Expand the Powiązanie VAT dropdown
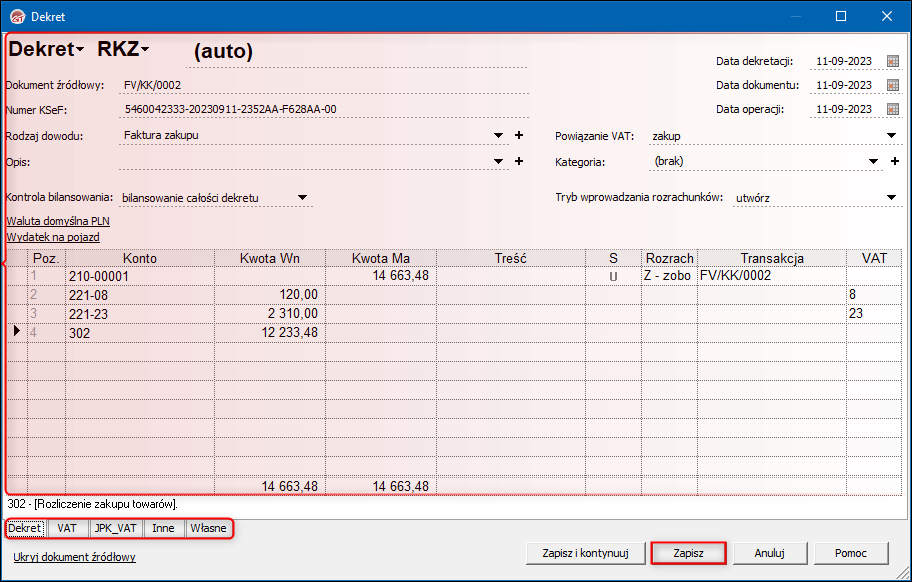Image resolution: width=912 pixels, height=582 pixels. click(892, 136)
